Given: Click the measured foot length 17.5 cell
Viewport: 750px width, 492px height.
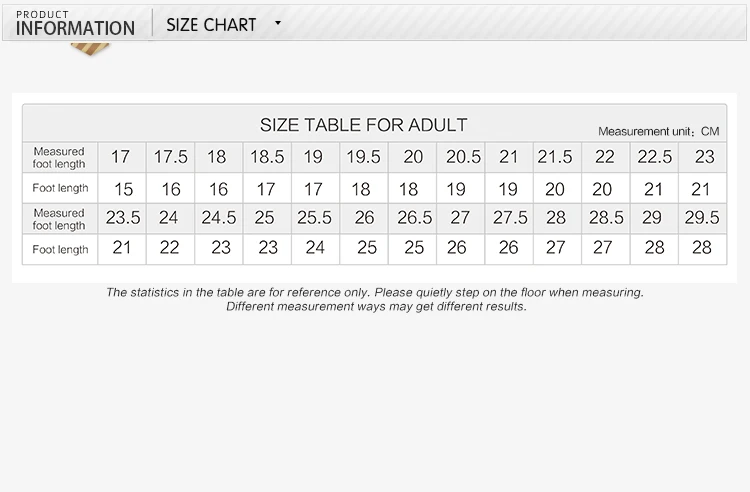Looking at the screenshot, I should pos(170,157).
